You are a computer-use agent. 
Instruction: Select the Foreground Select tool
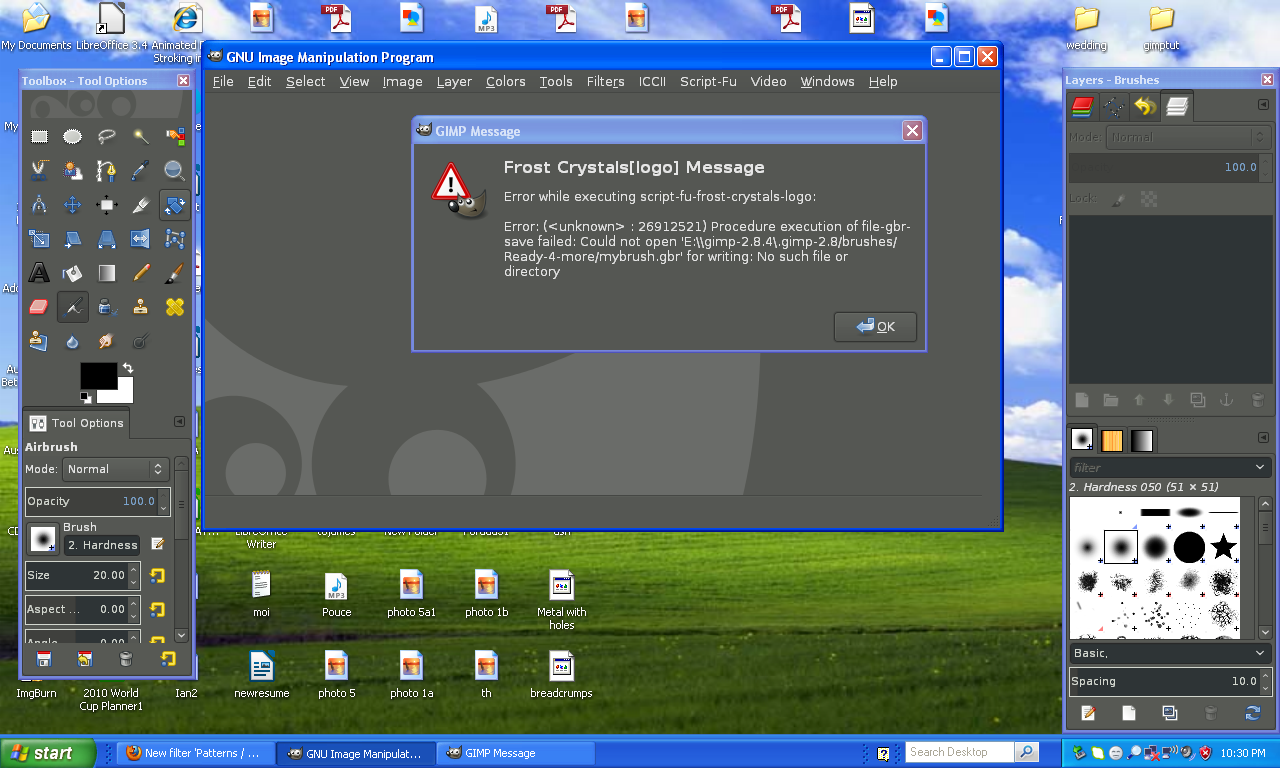click(73, 171)
